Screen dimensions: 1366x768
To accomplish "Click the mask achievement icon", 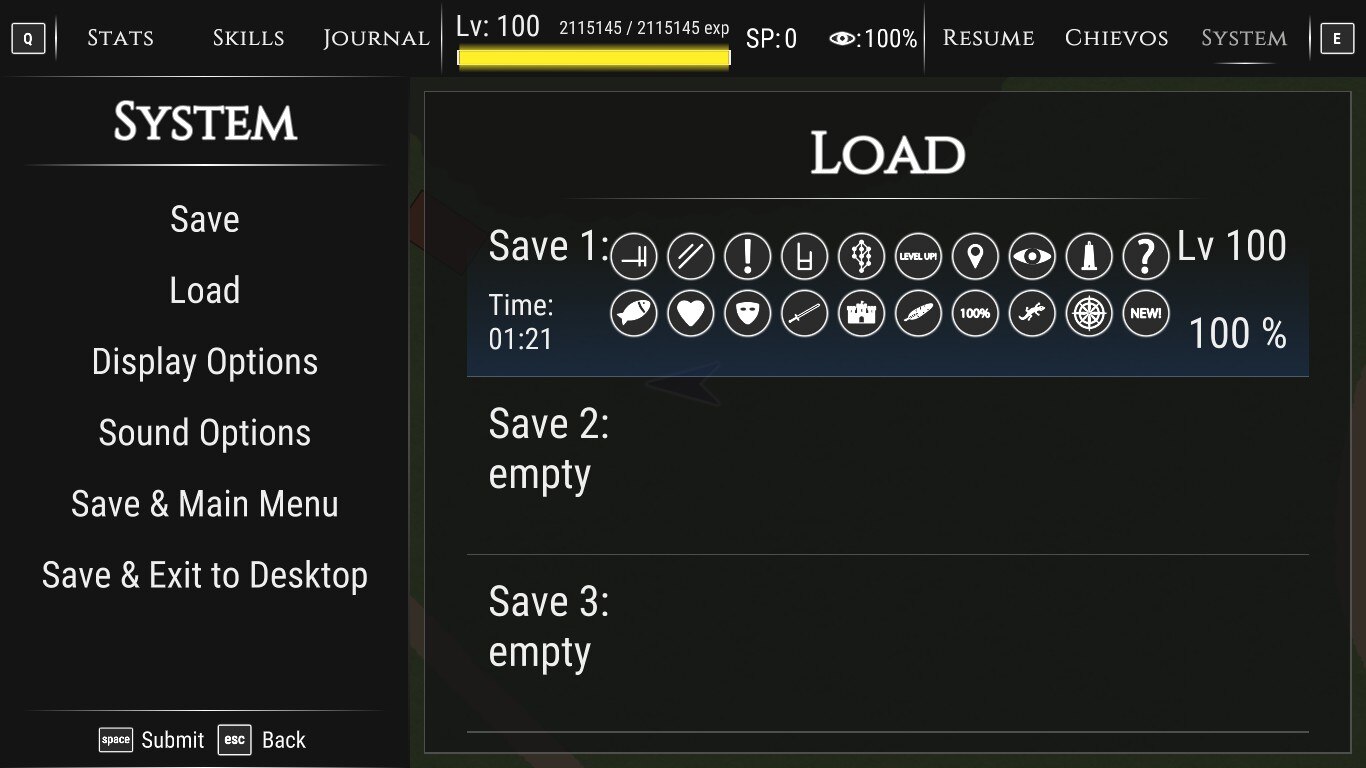I will (x=748, y=314).
